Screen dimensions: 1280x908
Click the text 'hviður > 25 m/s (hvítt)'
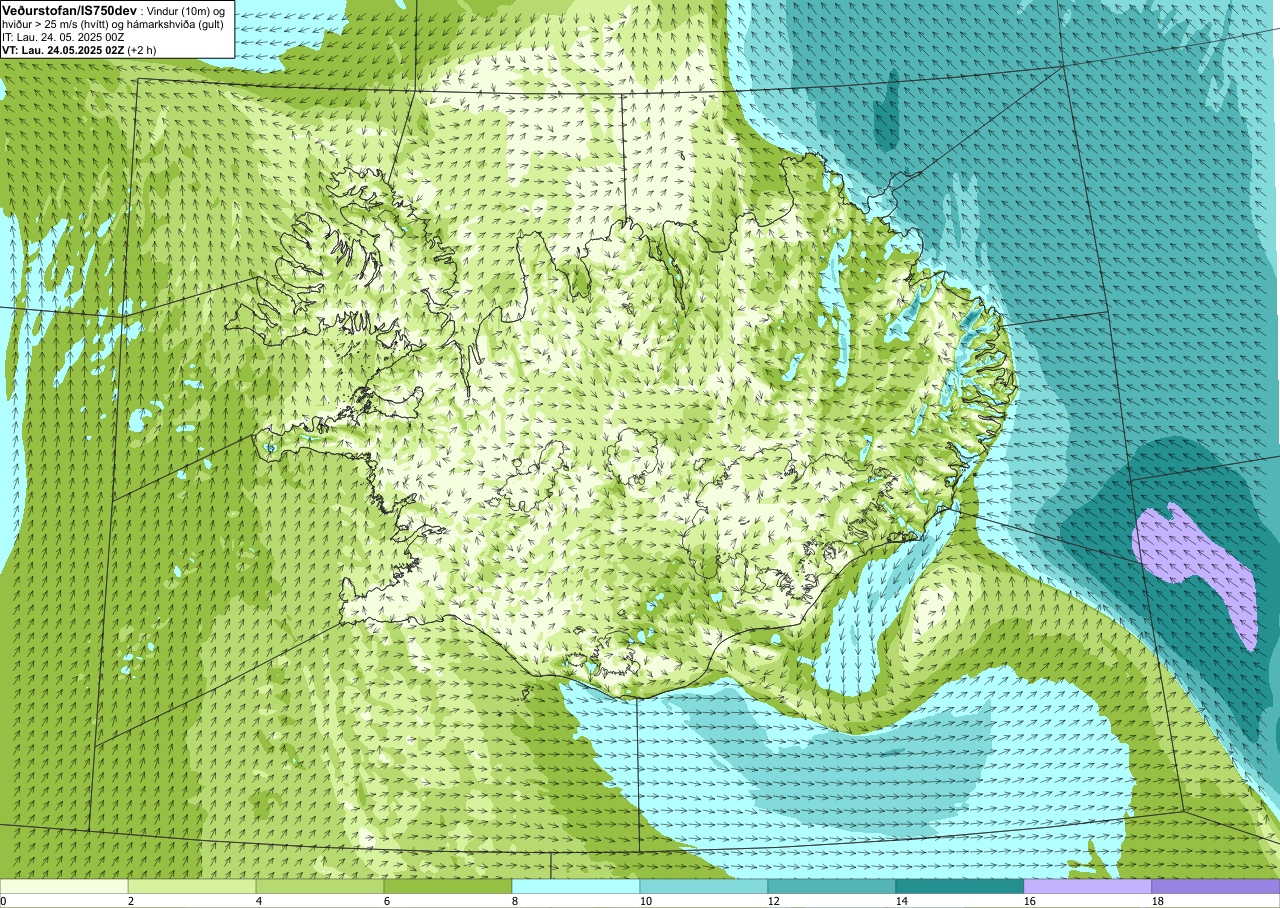(57, 24)
